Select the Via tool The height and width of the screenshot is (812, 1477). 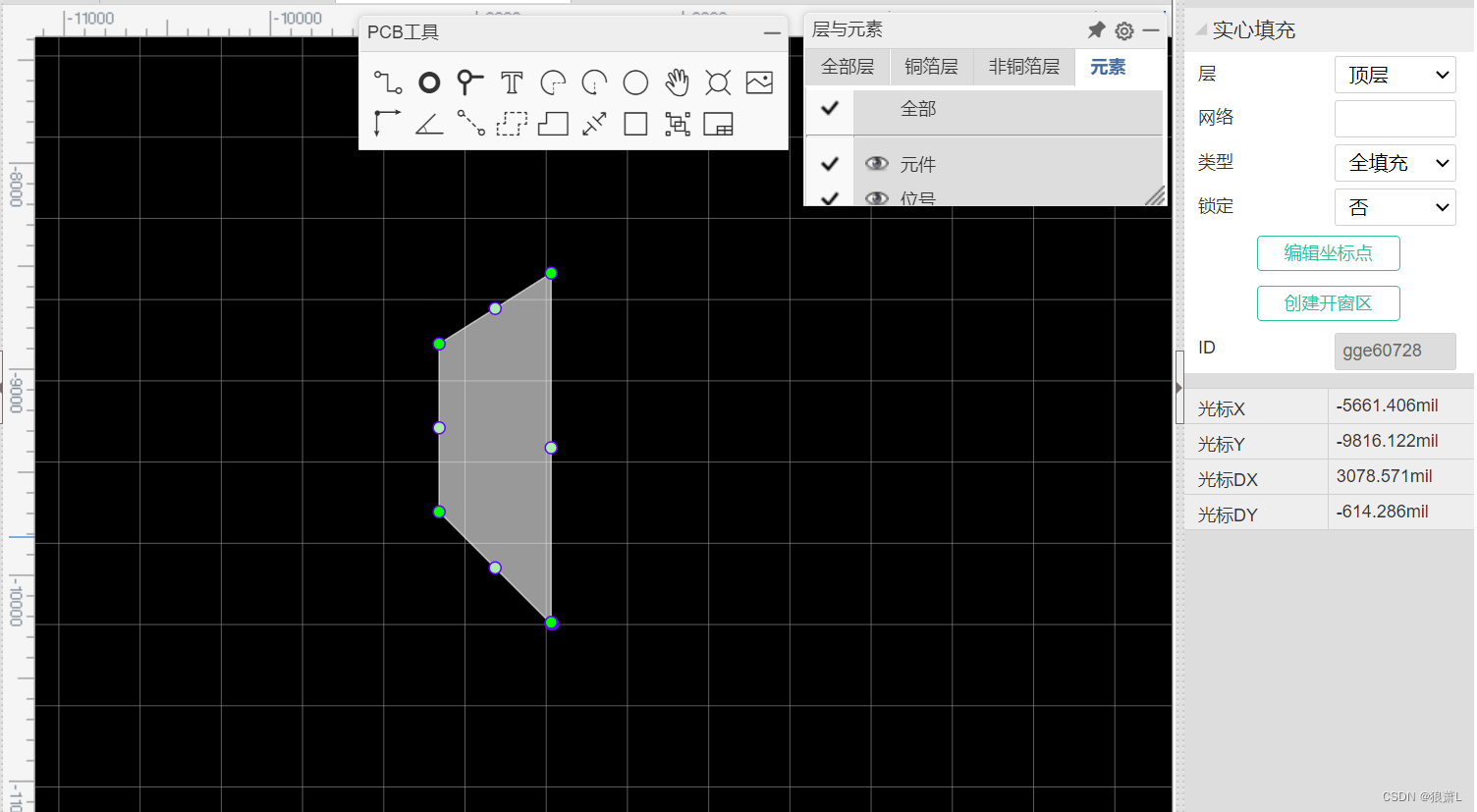(470, 82)
